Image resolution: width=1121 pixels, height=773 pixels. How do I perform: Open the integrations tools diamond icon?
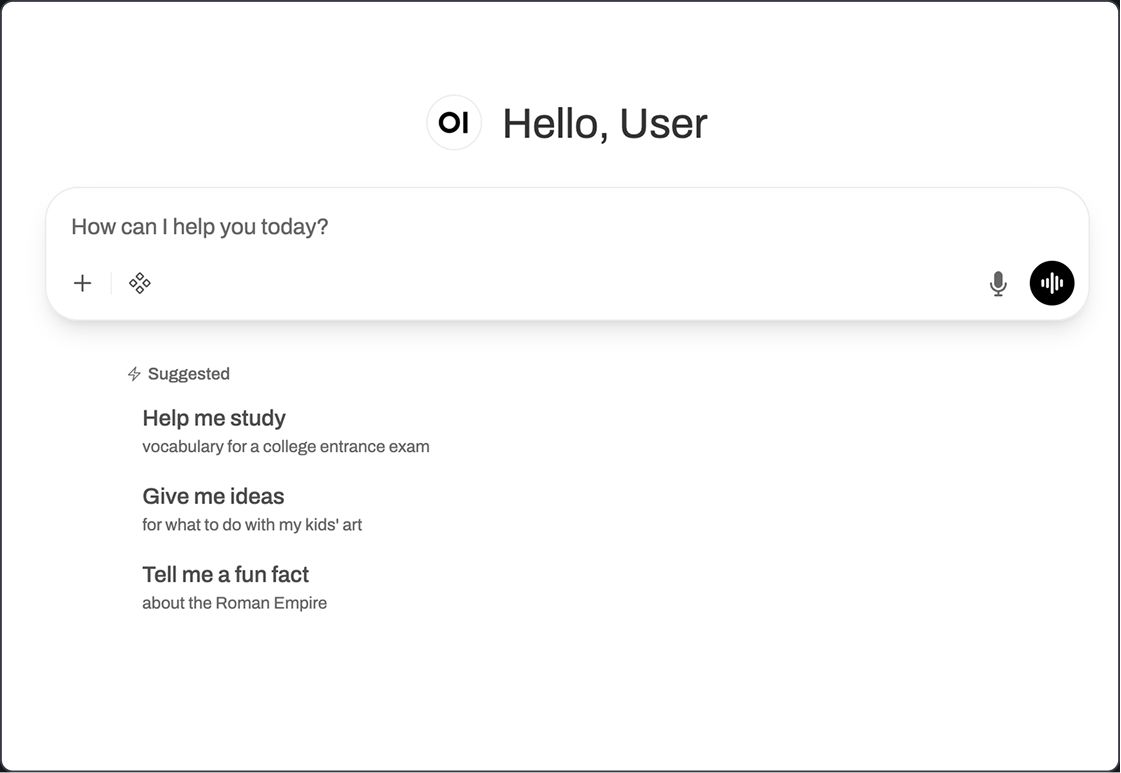point(140,283)
